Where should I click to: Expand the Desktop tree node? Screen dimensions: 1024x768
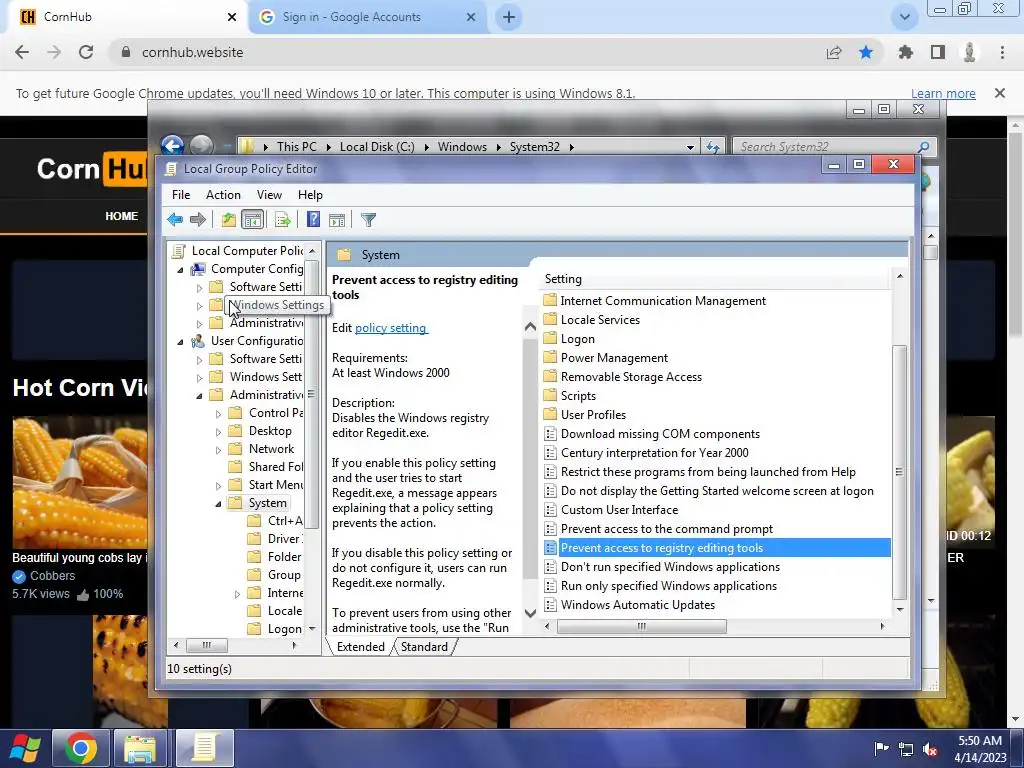point(218,432)
